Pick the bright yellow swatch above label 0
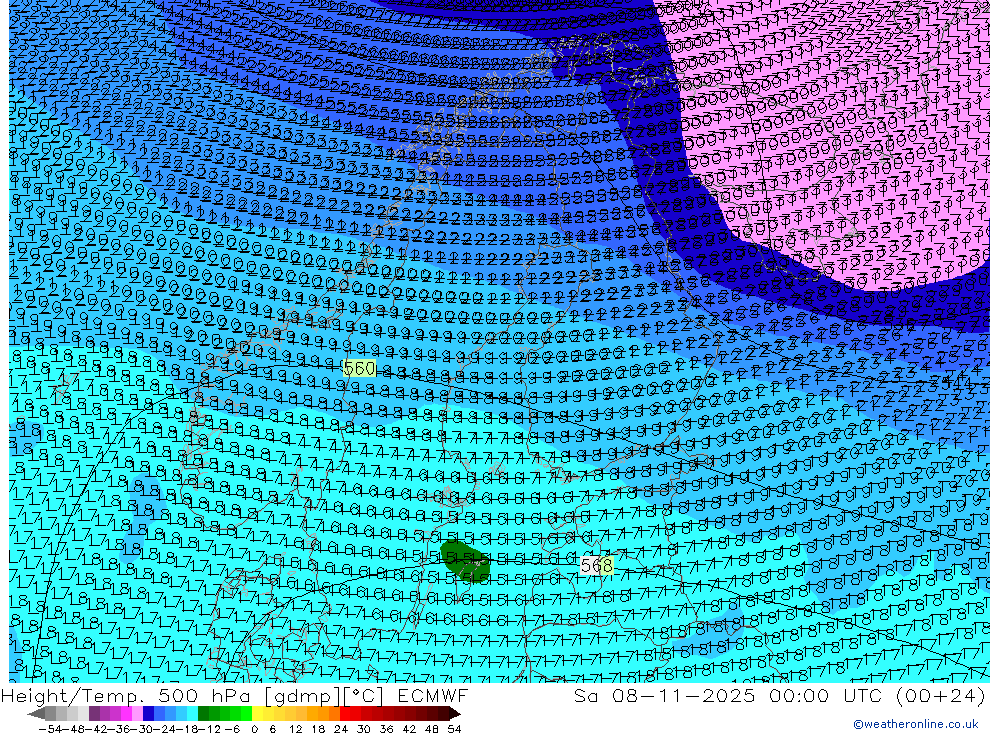The height and width of the screenshot is (733, 1000). click(x=258, y=714)
